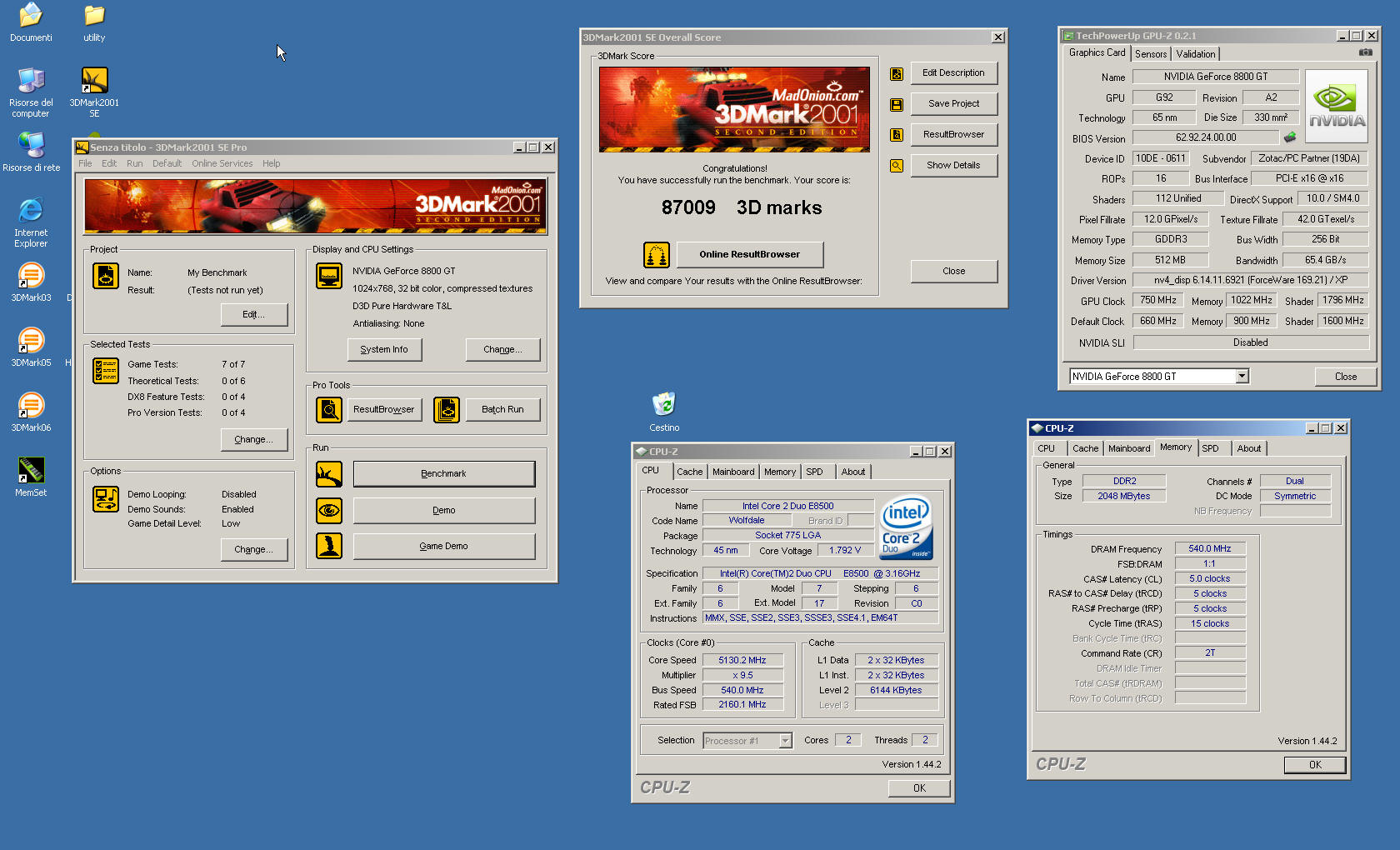Click the Edit Description icon in score window
Image resolution: width=1400 pixels, height=850 pixels.
point(897,73)
